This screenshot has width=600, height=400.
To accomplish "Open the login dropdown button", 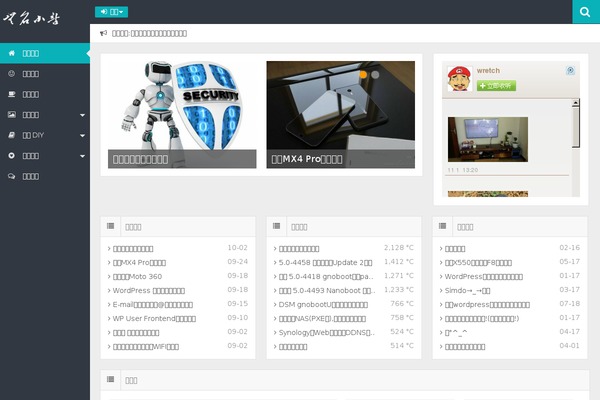I will click(x=111, y=12).
